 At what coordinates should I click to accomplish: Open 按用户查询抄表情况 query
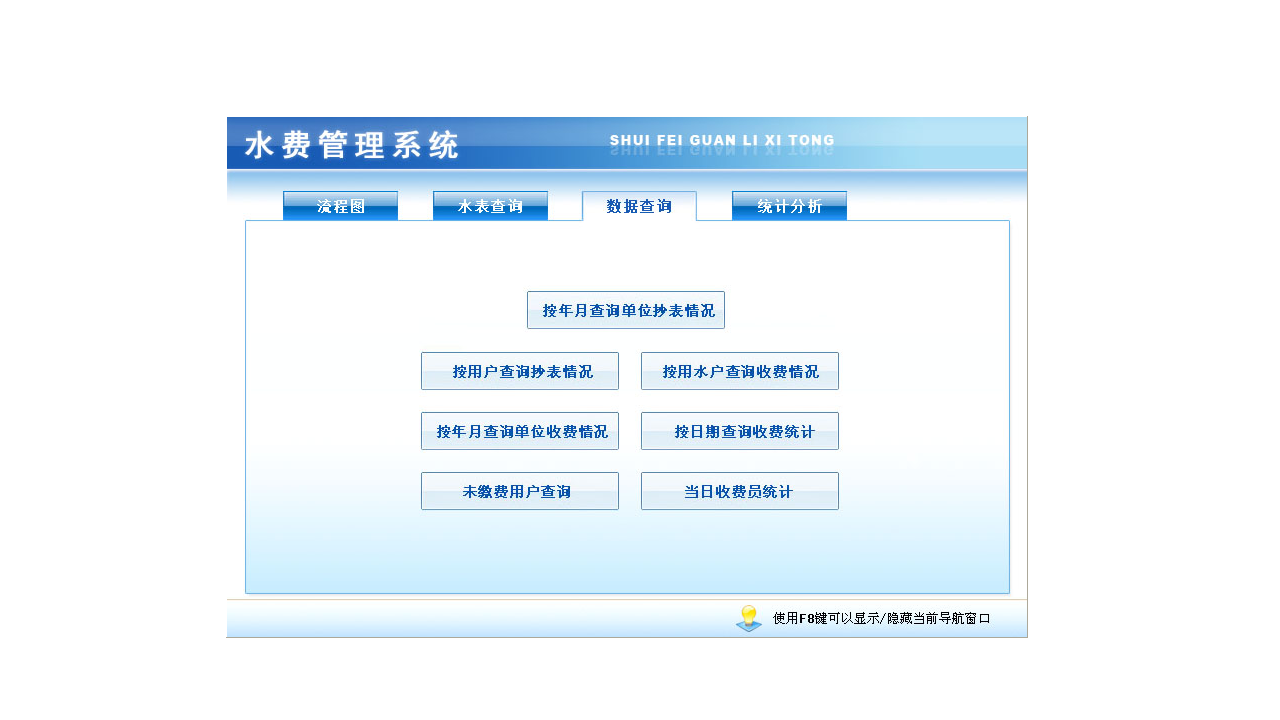(x=520, y=371)
